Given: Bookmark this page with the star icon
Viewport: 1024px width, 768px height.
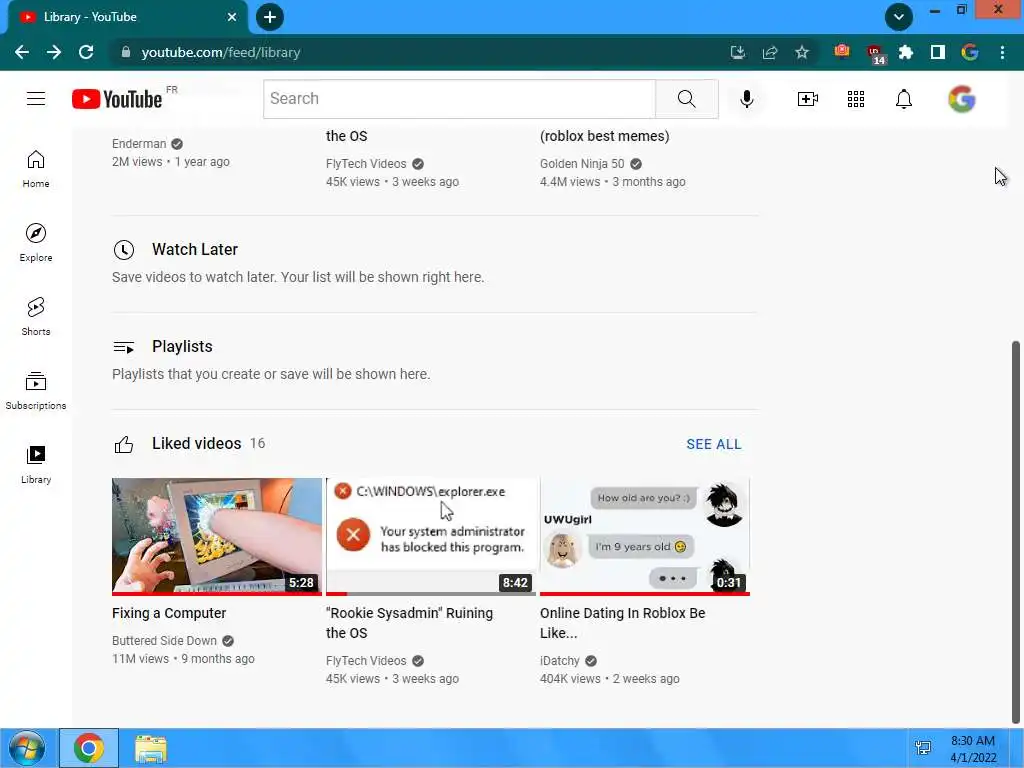Looking at the screenshot, I should point(802,52).
